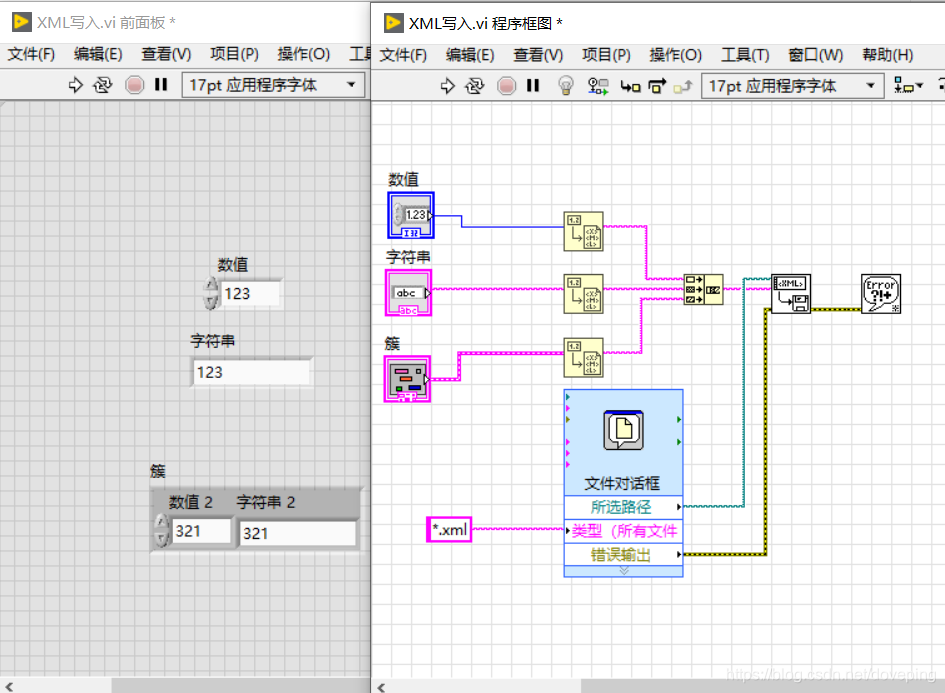This screenshot has width=945, height=693.
Task: Select the 文件对话框 Express VI icon
Action: (x=622, y=428)
